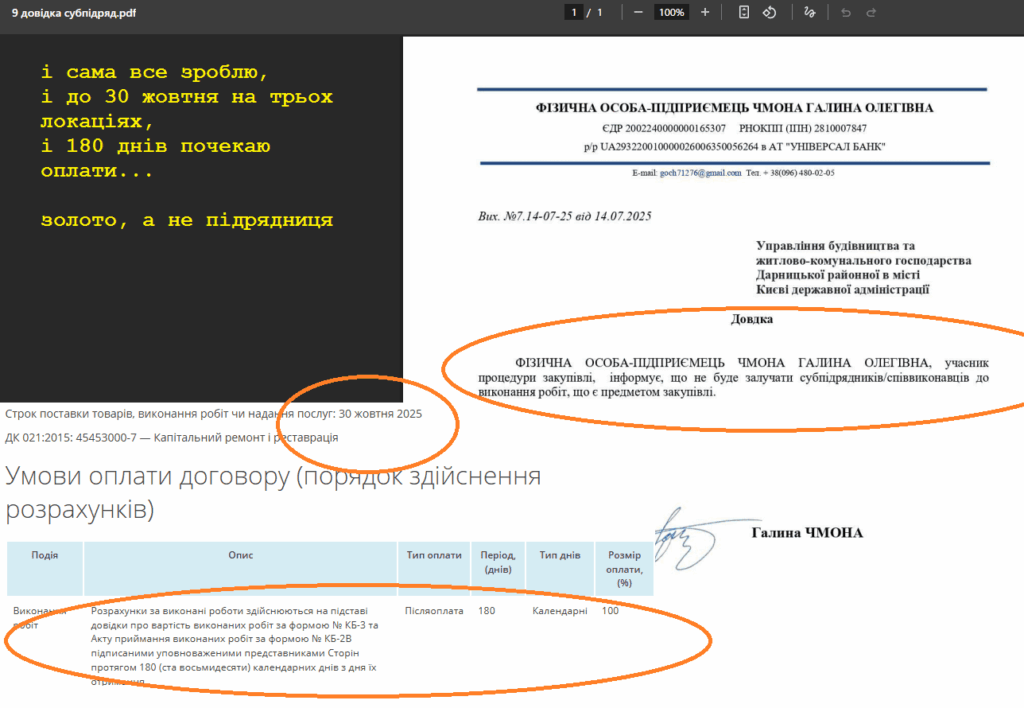This screenshot has height=708, width=1024.
Task: Click the 'Довідка' document heading
Action: [752, 320]
